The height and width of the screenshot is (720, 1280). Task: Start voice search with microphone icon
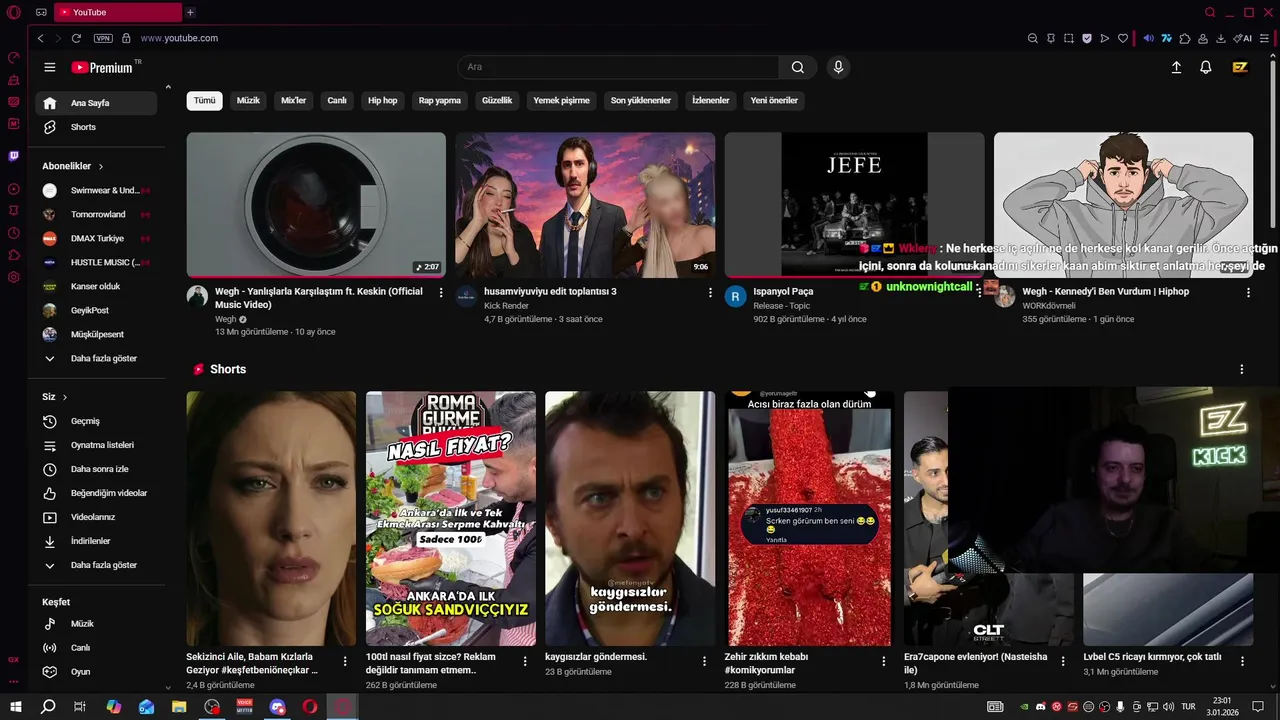click(x=838, y=67)
